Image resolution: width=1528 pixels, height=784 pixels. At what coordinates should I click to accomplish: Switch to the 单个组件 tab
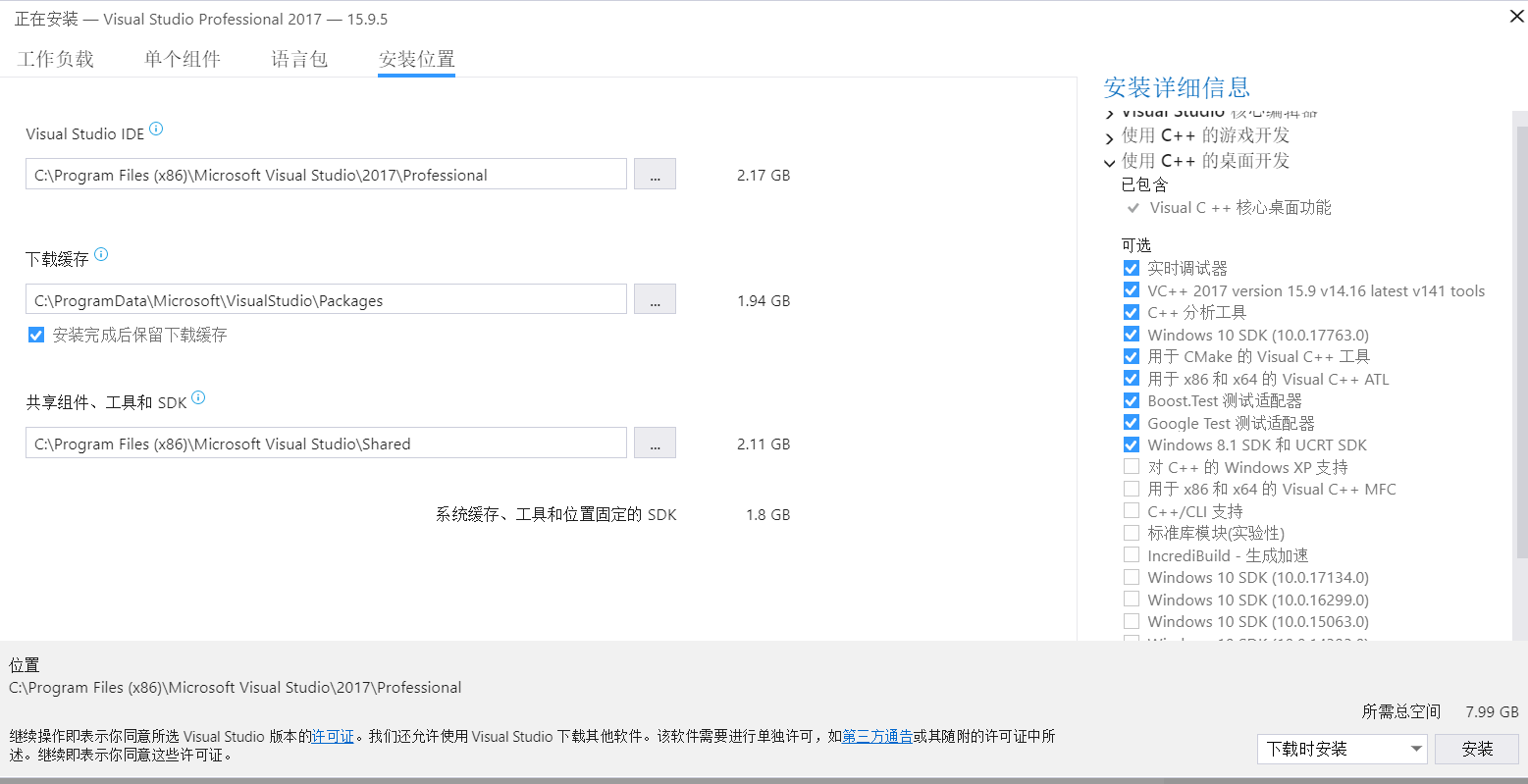[183, 59]
